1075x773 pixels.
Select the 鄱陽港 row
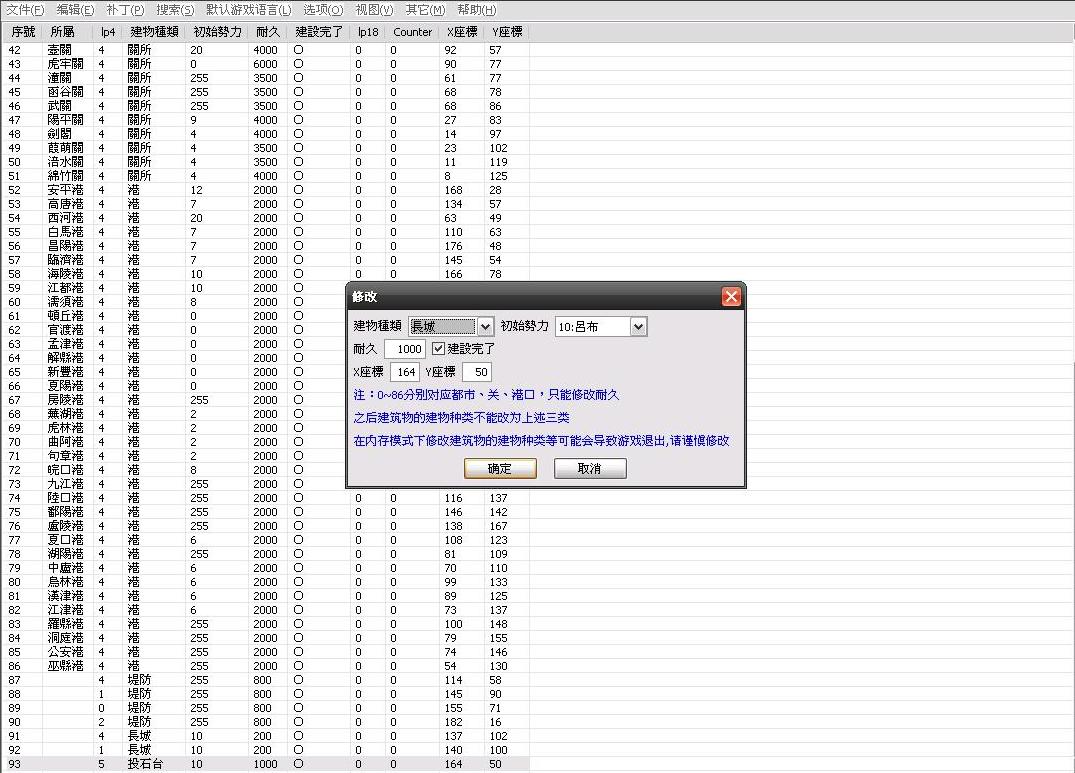coord(266,512)
